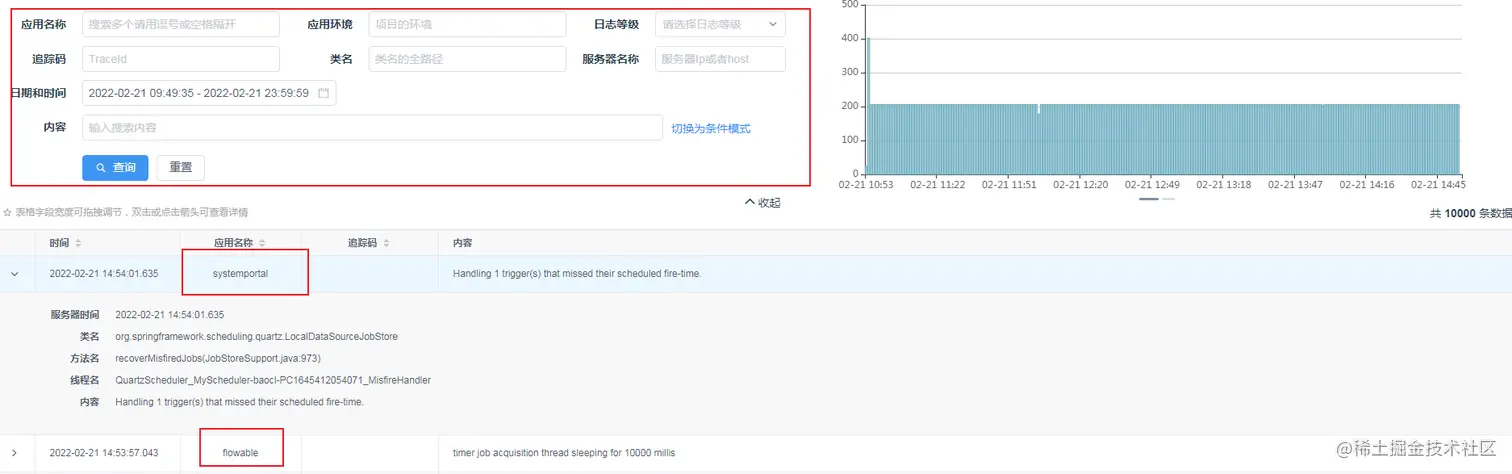
Task: Open the 日期和时间 date range picker
Action: tap(209, 93)
